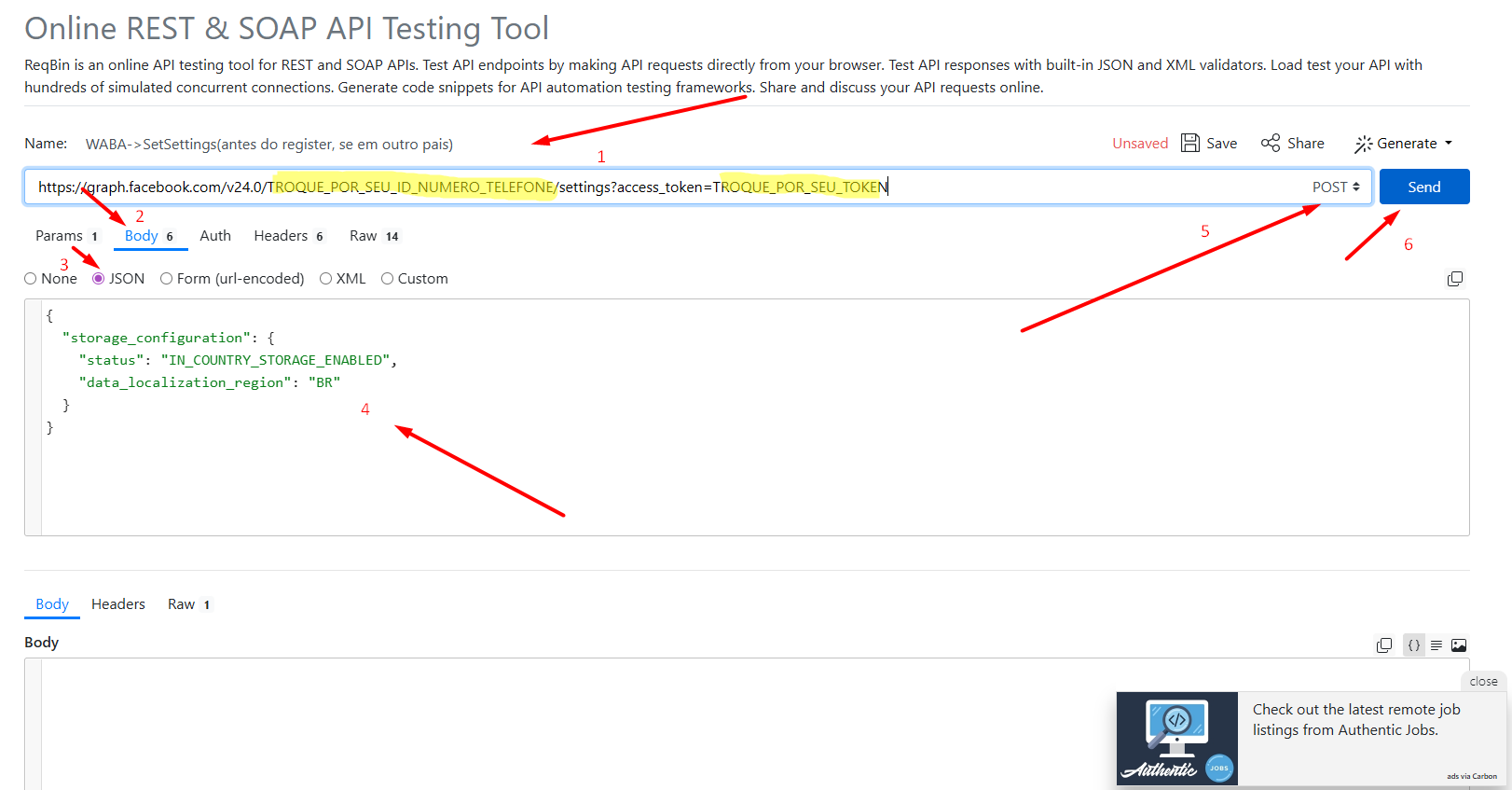This screenshot has height=790, width=1512.
Task: Click the Share network icon
Action: tap(1271, 143)
